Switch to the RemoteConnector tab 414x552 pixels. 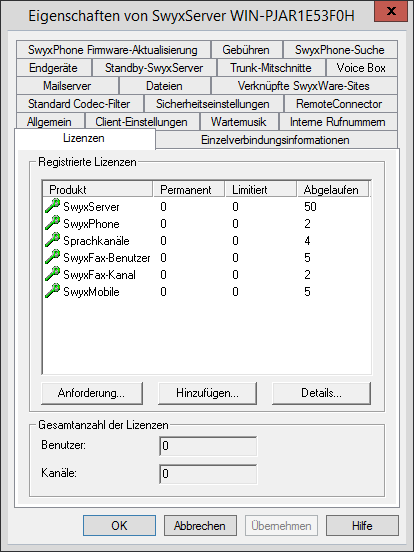click(340, 104)
